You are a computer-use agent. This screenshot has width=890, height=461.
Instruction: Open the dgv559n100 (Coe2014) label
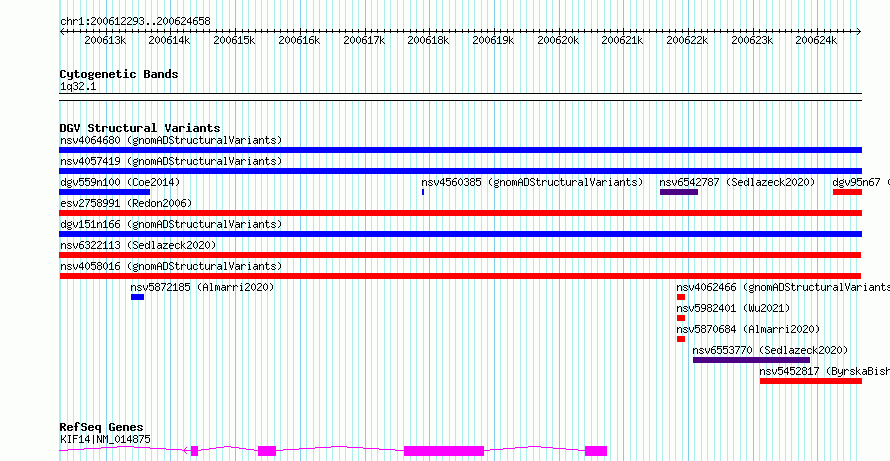tap(120, 182)
